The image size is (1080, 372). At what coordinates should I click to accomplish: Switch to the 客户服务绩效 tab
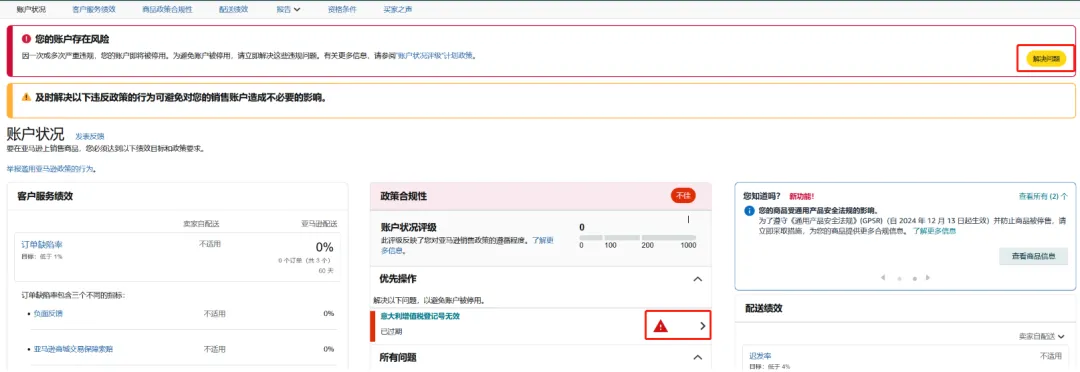point(94,10)
